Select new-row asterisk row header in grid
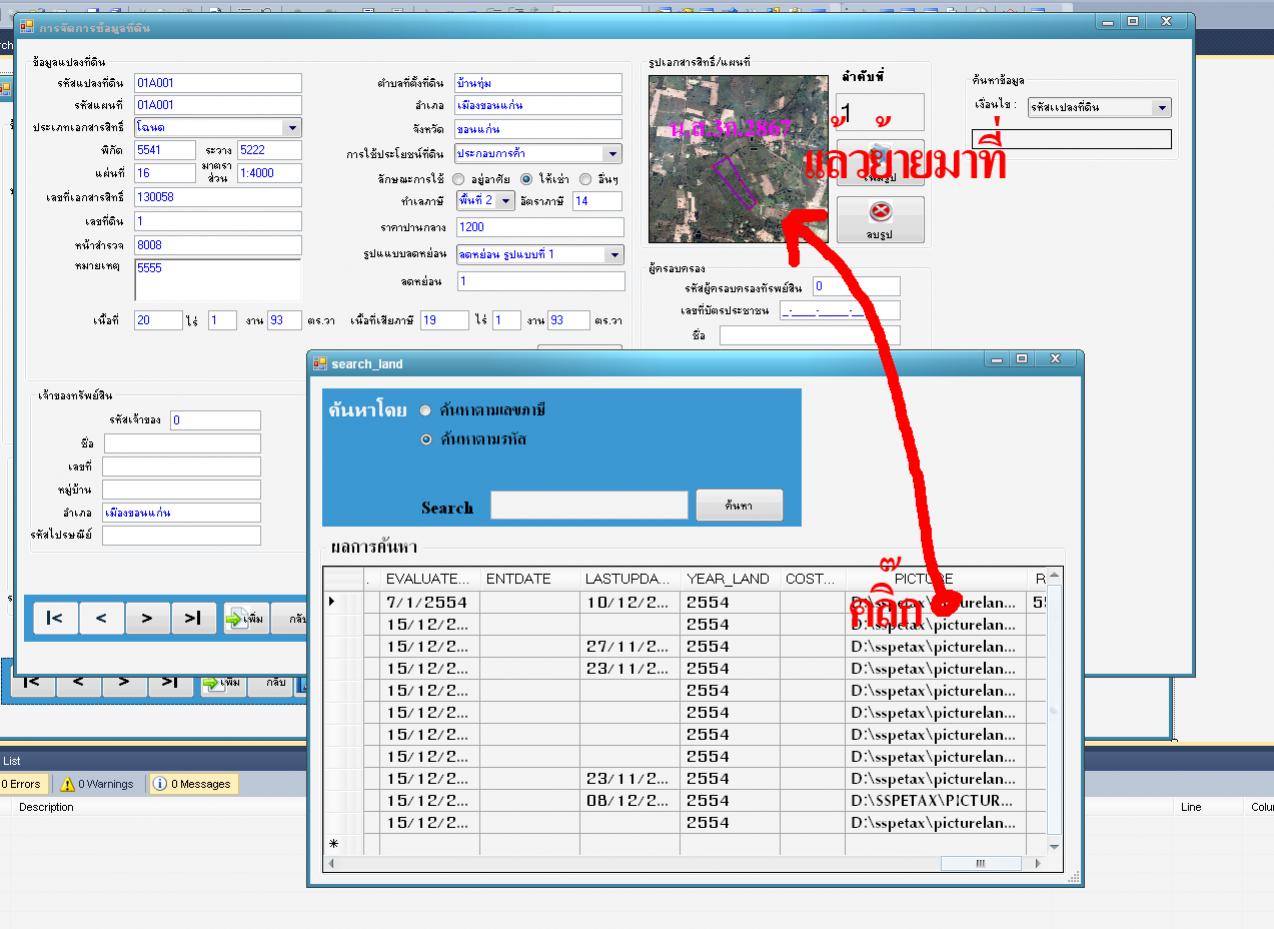The image size is (1274, 929). (x=341, y=845)
